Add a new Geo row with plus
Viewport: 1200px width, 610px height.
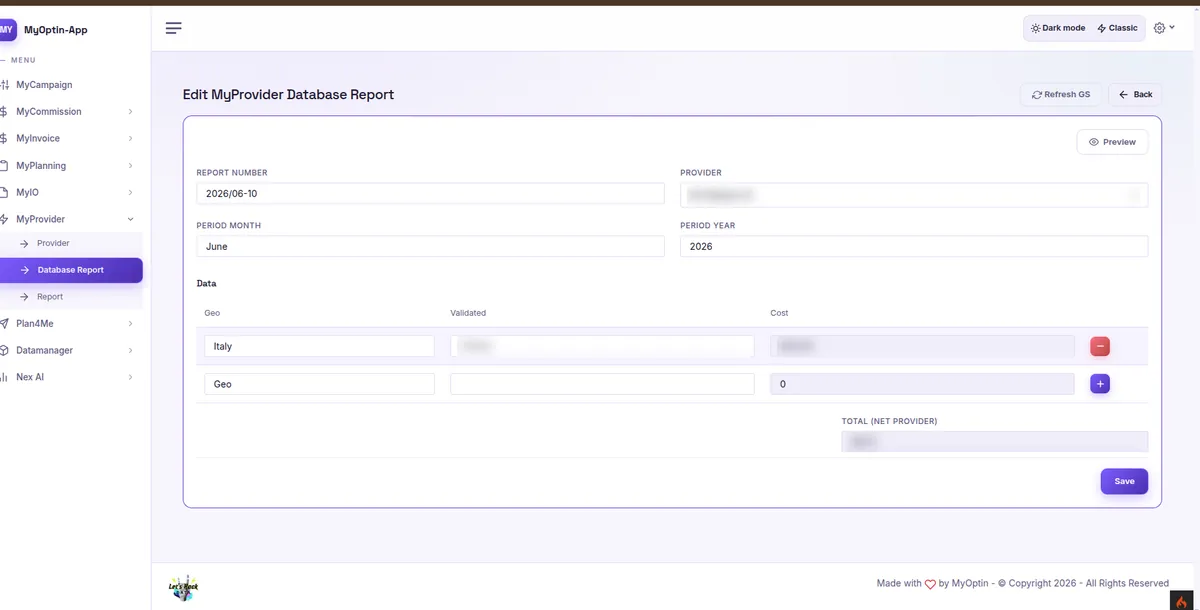[1100, 384]
